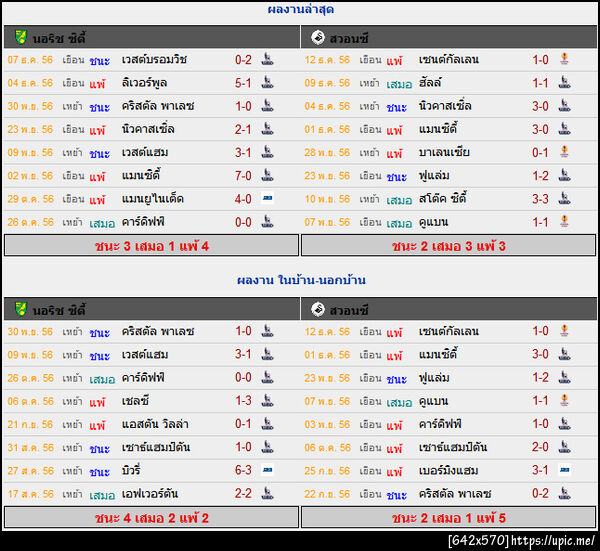This screenshot has width=600, height=551.
Task: Click the score 4-0 against แมนยูไนเต็ด
Action: (x=243, y=199)
